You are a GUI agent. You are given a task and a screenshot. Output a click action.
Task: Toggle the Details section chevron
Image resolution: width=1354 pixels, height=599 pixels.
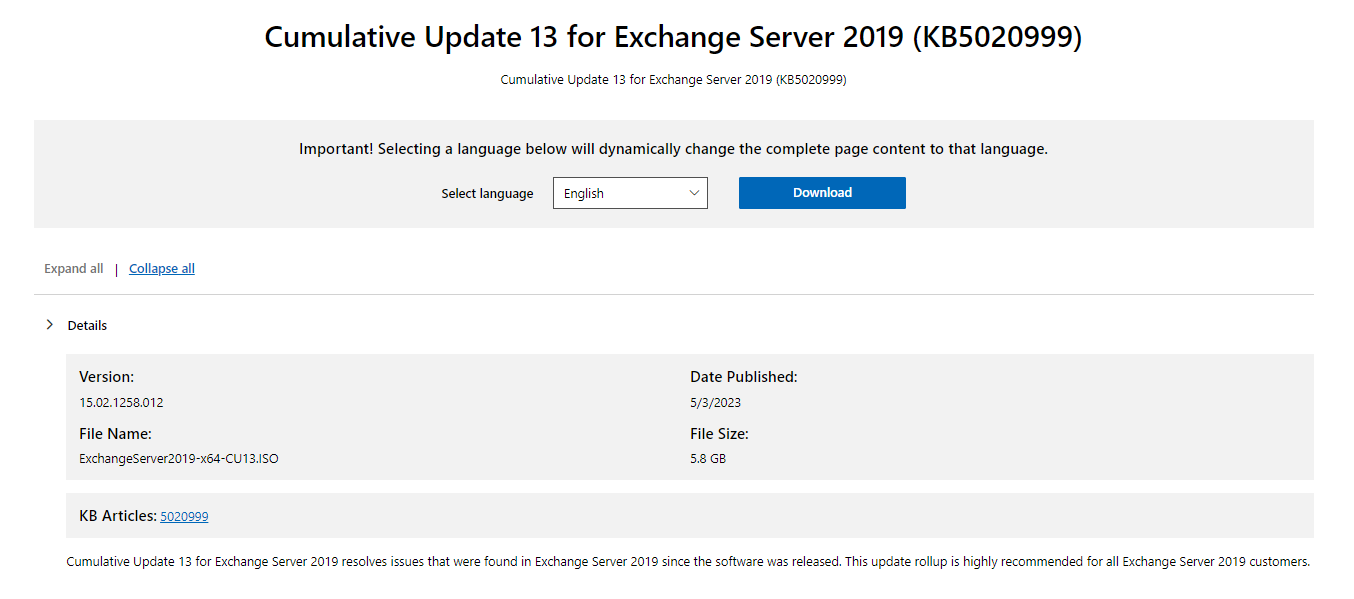coord(50,325)
